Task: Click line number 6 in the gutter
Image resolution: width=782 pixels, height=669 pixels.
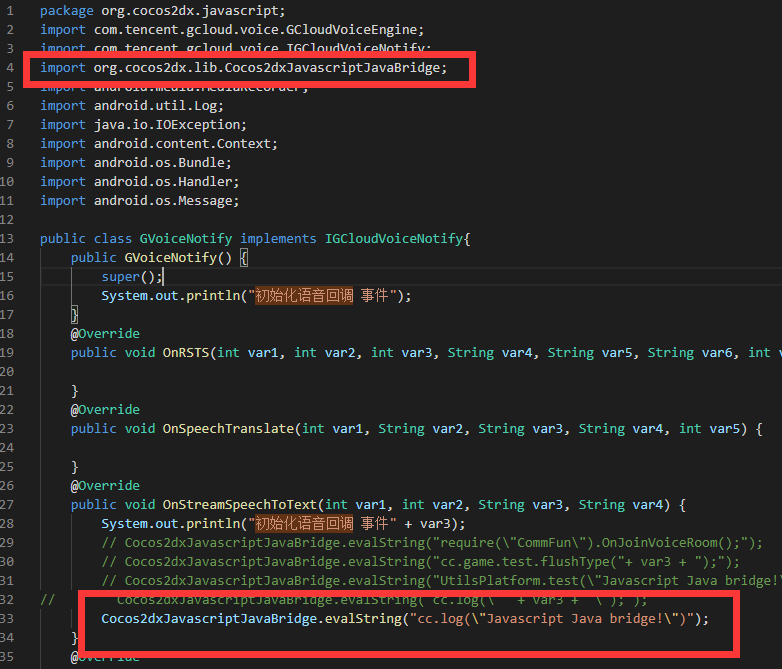Action: (x=10, y=106)
